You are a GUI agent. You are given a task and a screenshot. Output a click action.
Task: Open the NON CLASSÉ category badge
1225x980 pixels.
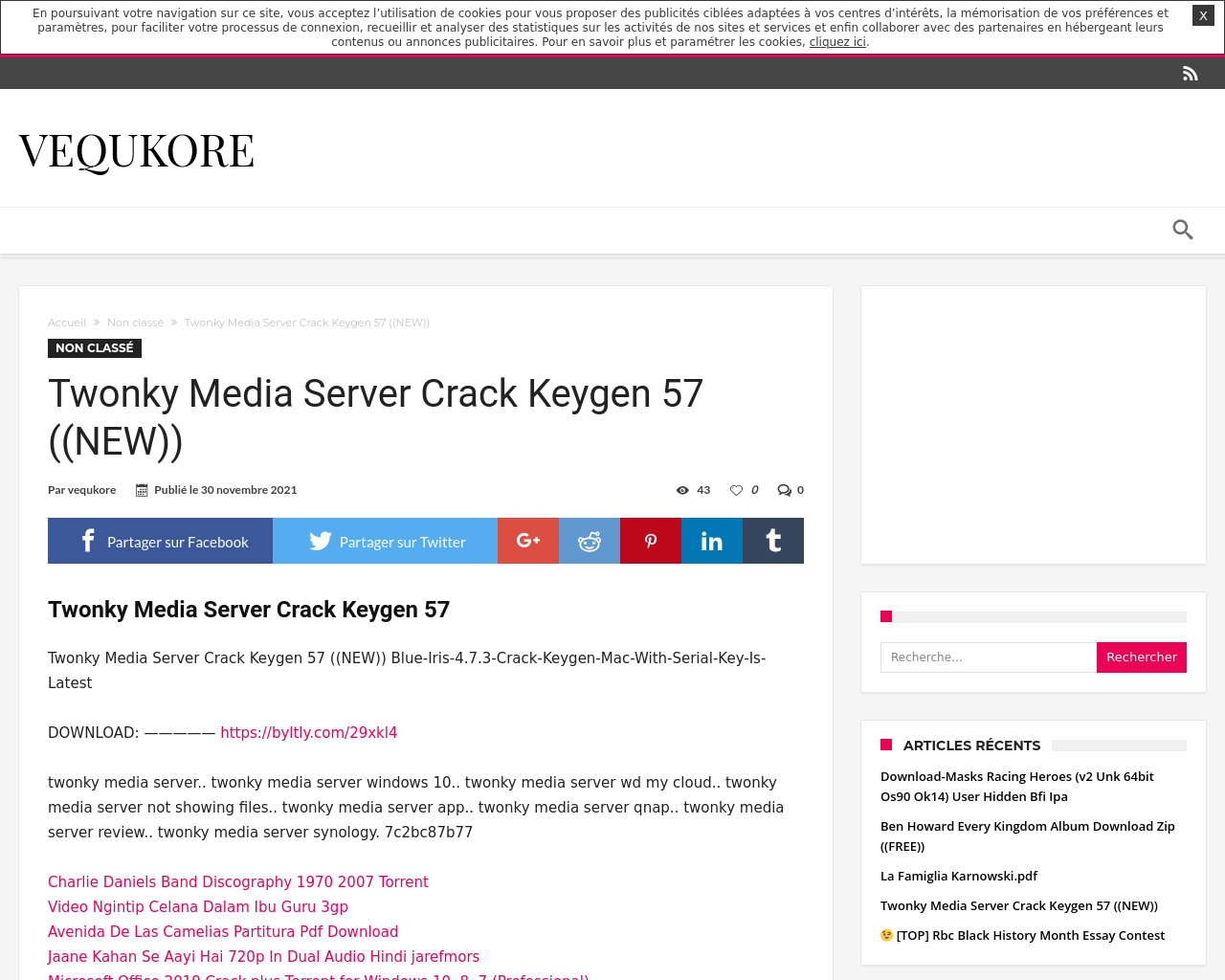click(95, 348)
